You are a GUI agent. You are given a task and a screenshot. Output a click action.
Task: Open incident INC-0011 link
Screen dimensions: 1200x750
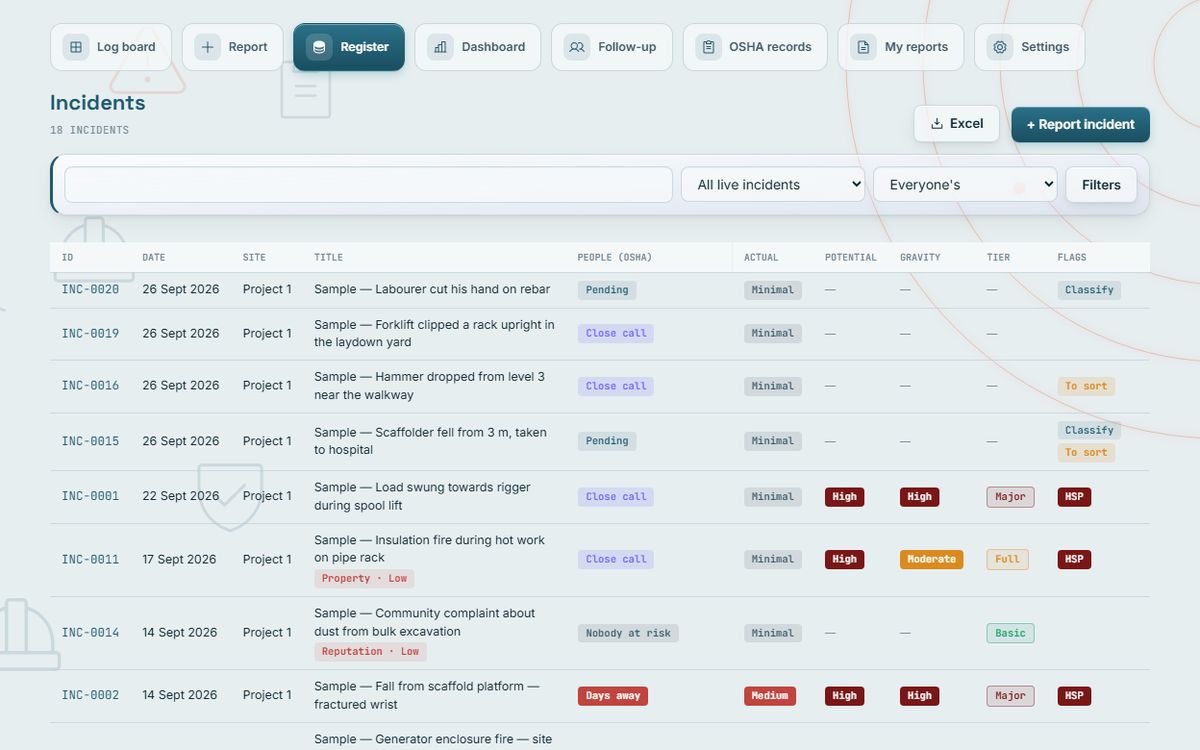click(90, 560)
